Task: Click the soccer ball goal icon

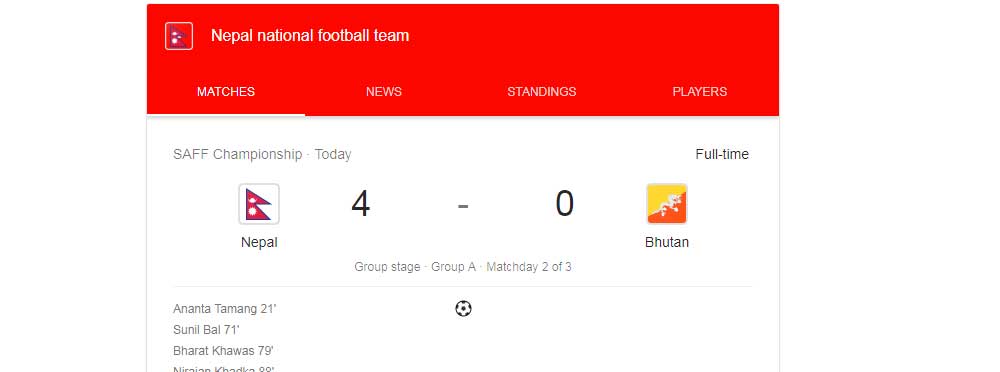Action: 463,309
